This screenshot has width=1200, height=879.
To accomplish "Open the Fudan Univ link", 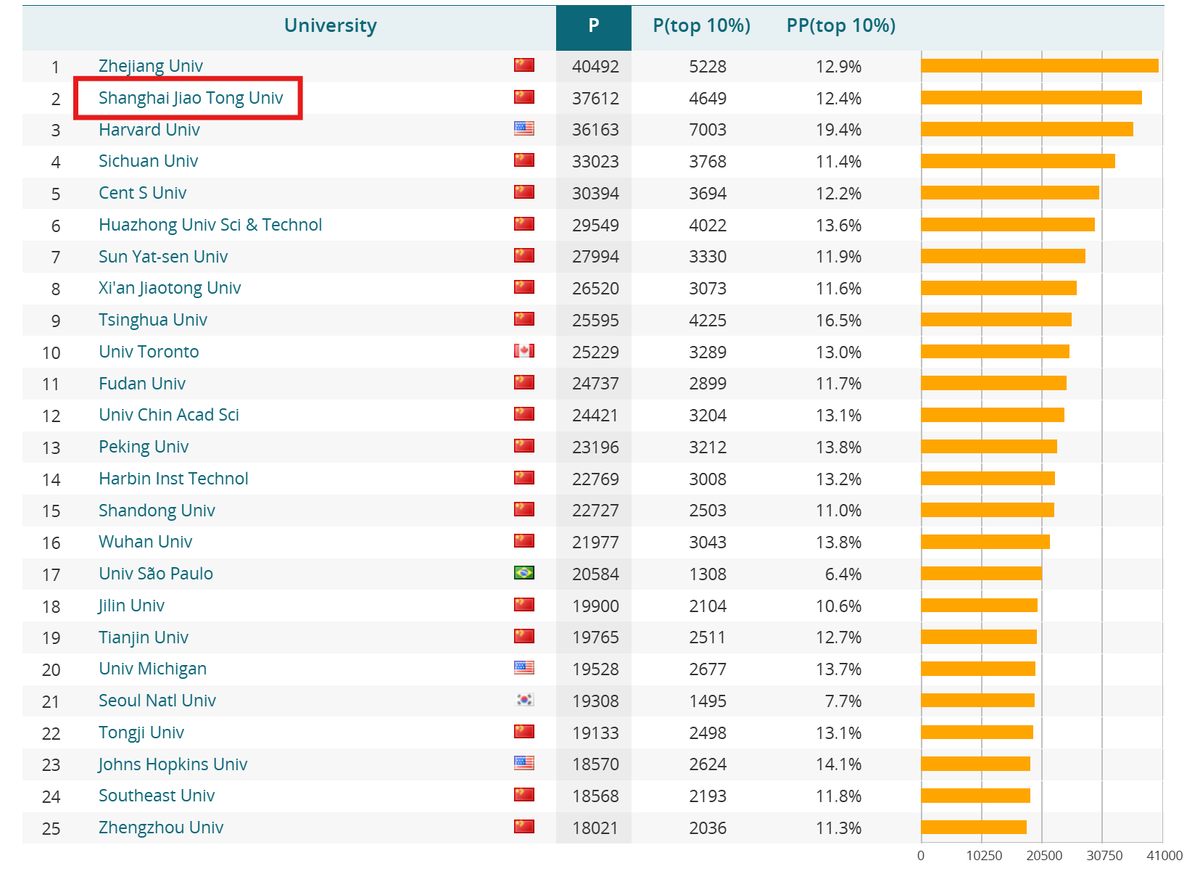I will (x=142, y=384).
